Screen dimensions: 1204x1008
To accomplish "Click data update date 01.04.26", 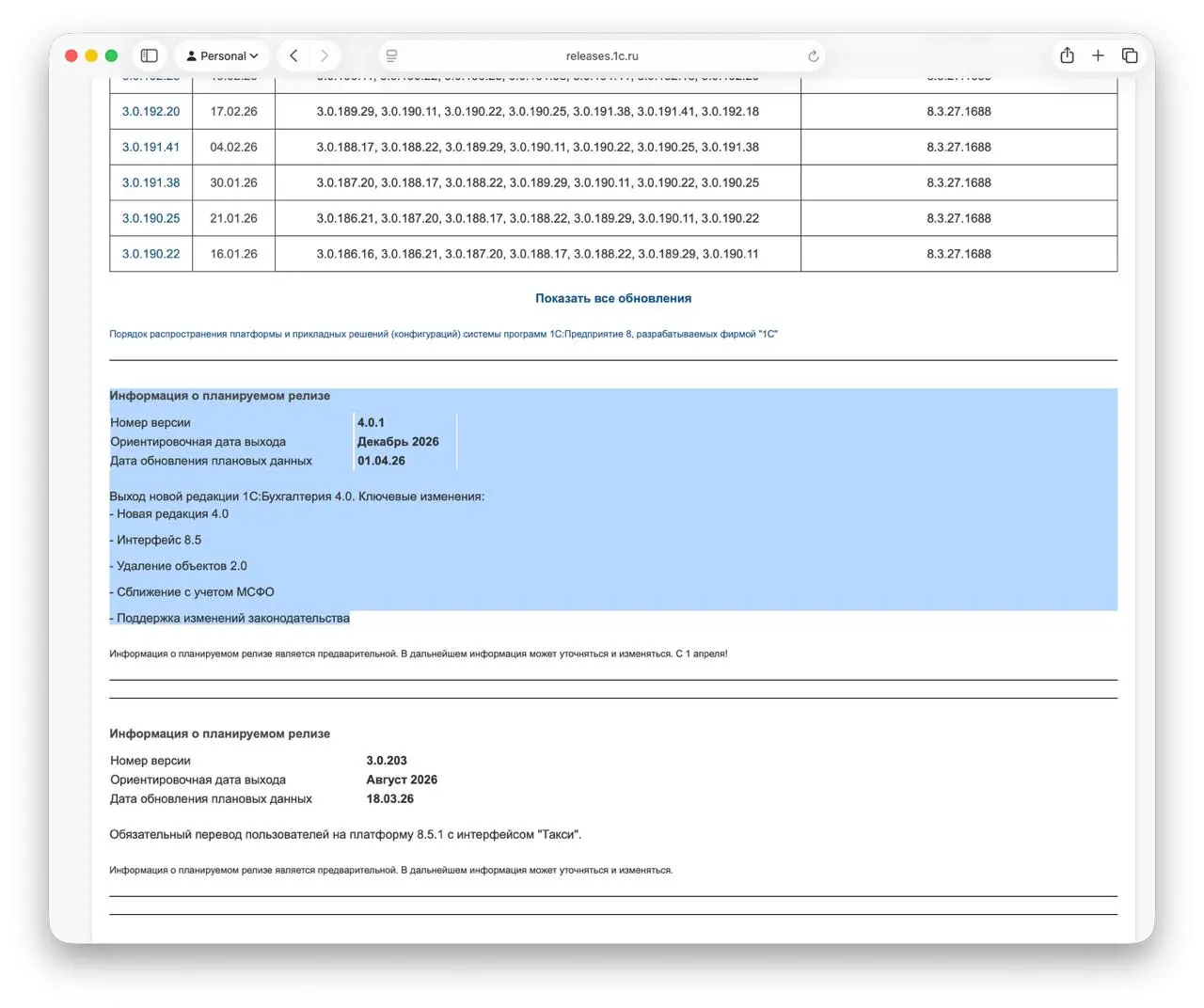I will pyautogui.click(x=381, y=461).
